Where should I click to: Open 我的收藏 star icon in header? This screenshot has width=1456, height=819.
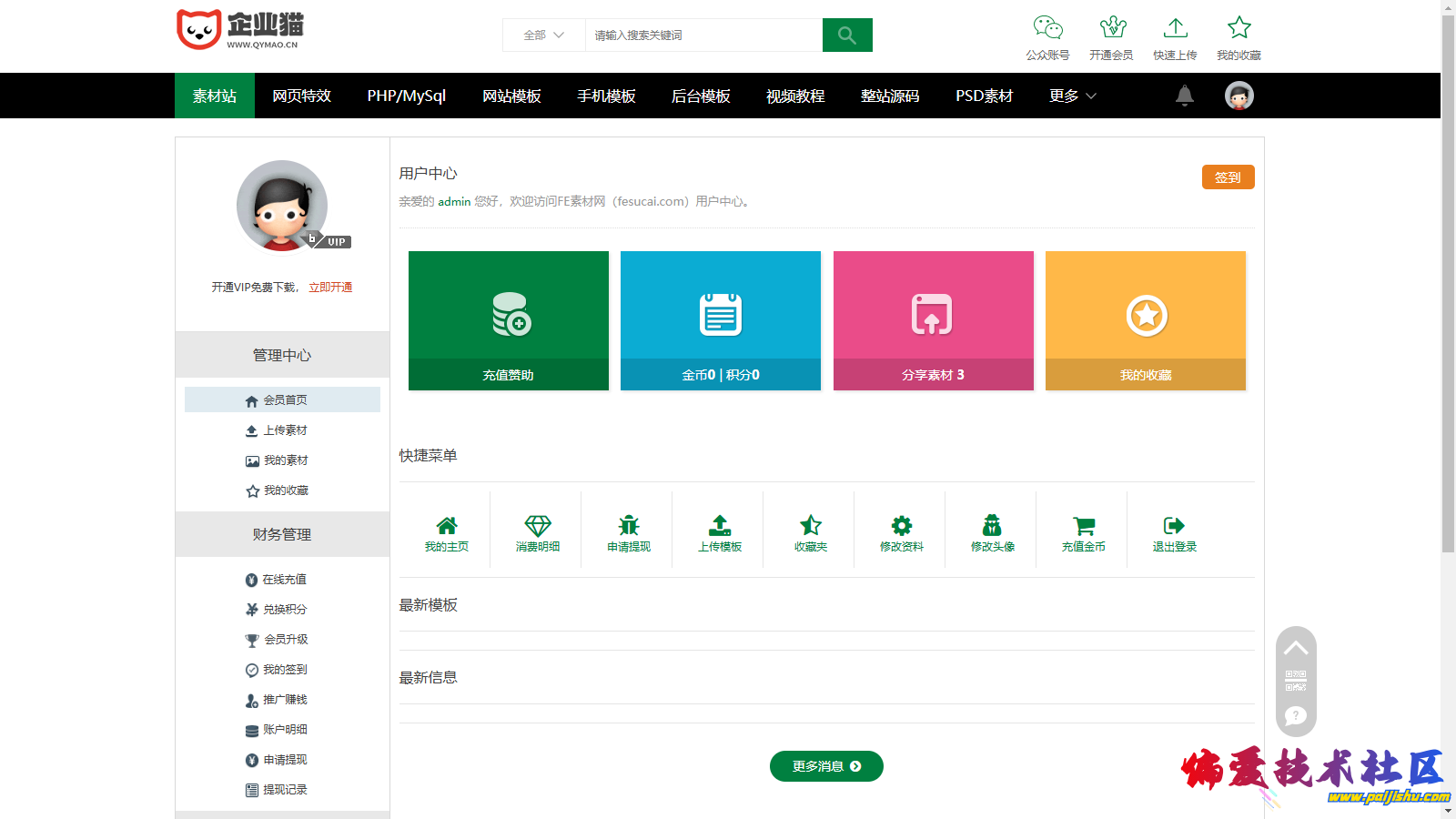[1239, 28]
